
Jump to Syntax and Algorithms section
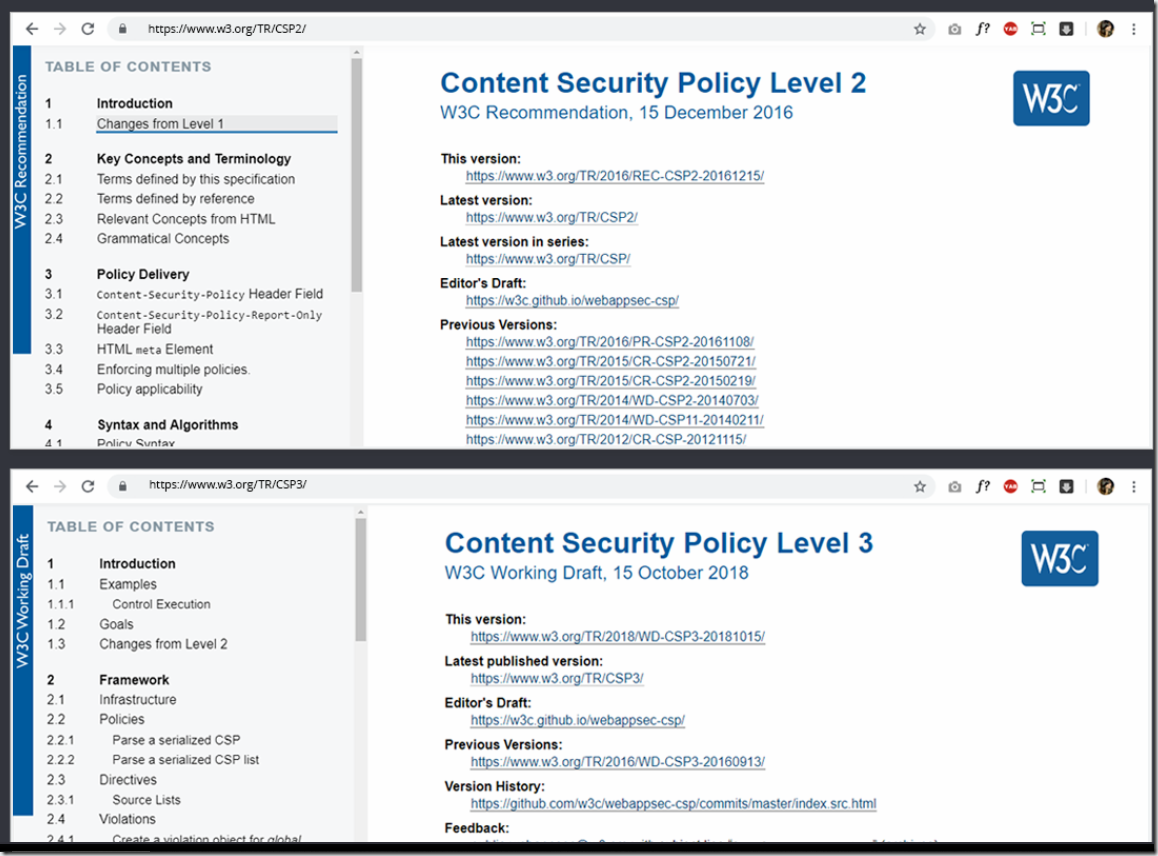point(168,425)
